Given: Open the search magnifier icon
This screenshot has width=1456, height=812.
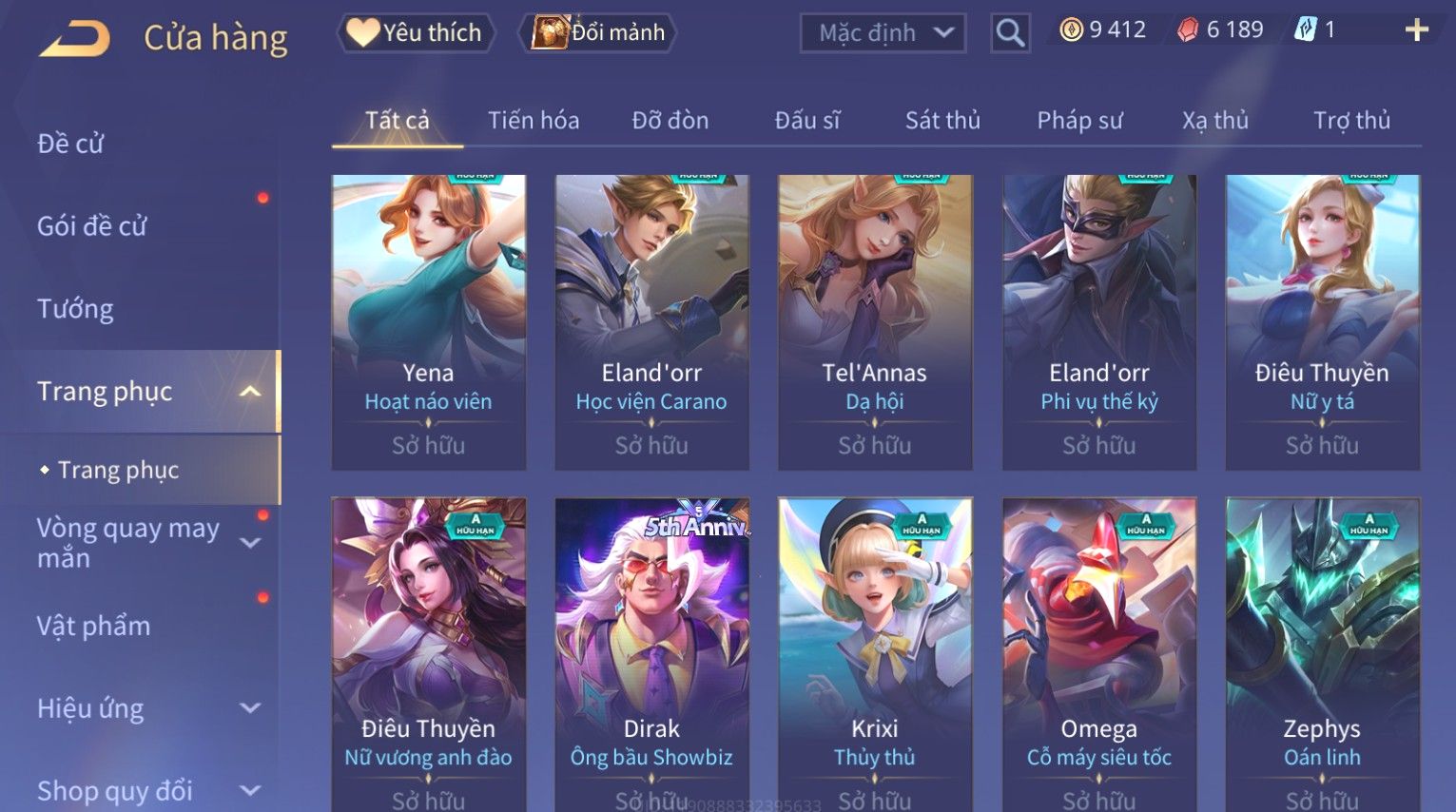Looking at the screenshot, I should click(1010, 33).
